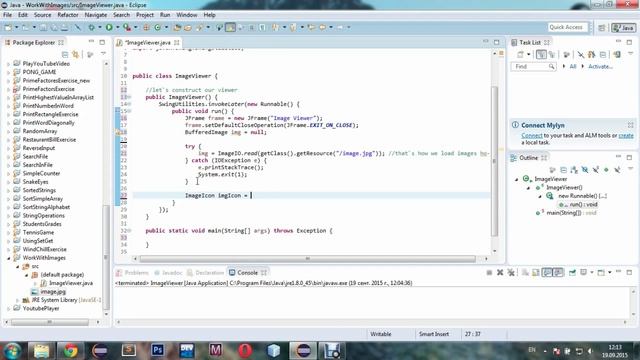
Task: Run the program with the green Run button
Action: (109, 27)
